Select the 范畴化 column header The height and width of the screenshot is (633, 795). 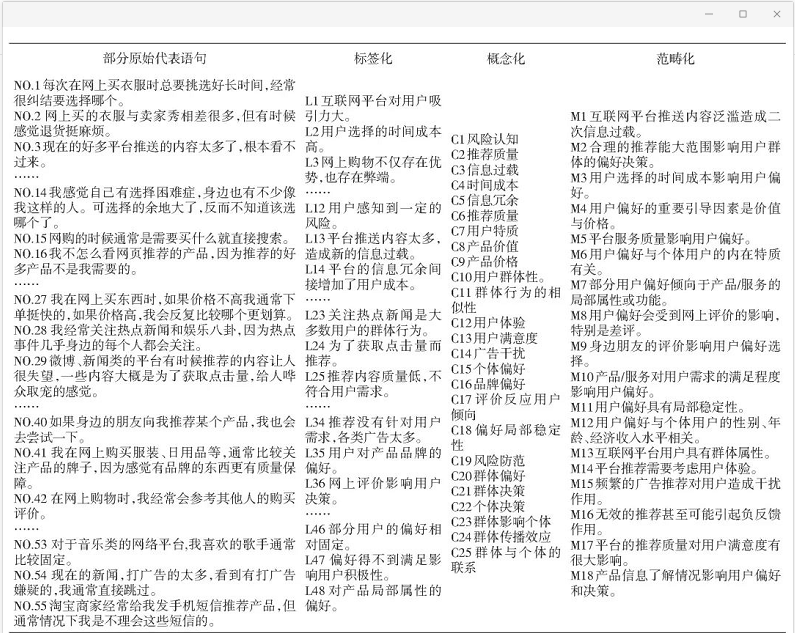click(x=675, y=59)
